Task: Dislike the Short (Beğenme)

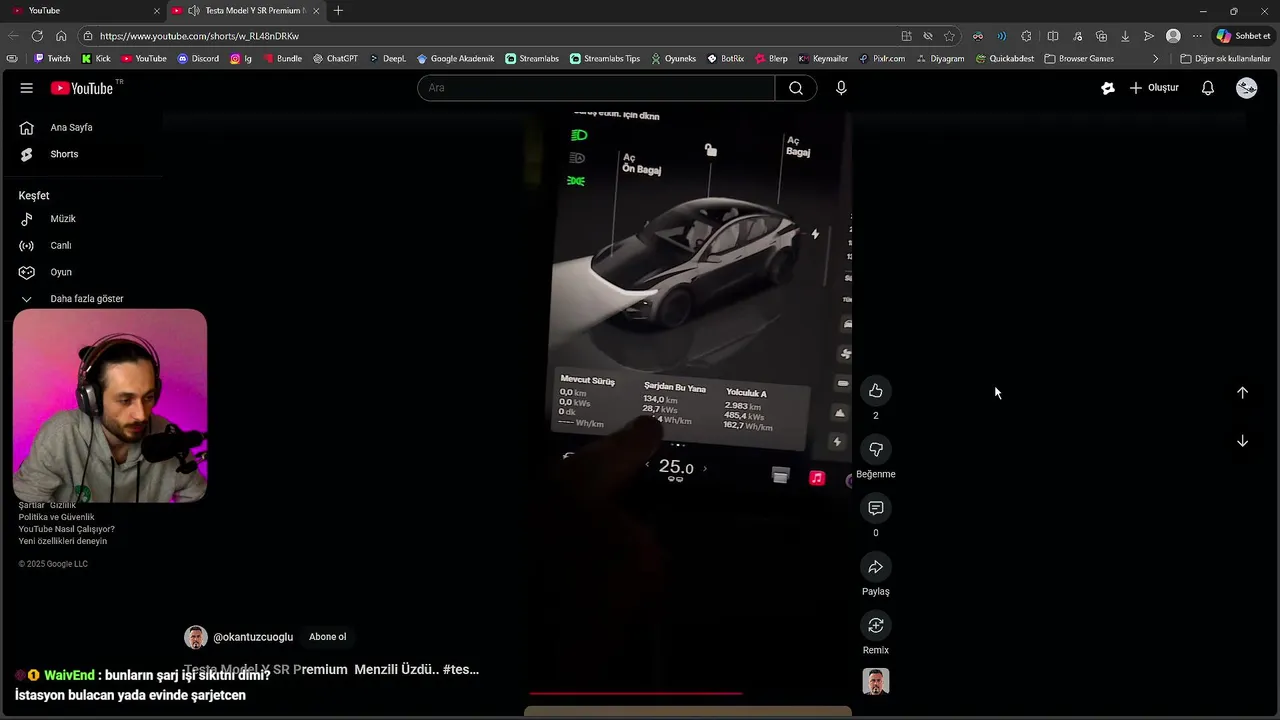Action: point(876,449)
